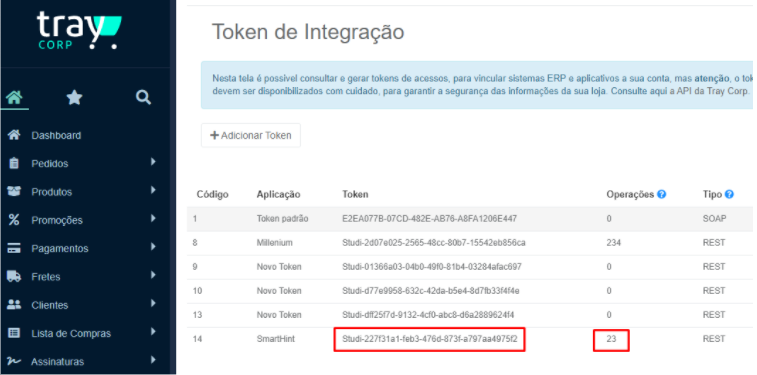
Task: Open Clientes in the sidebar
Action: click(50, 306)
